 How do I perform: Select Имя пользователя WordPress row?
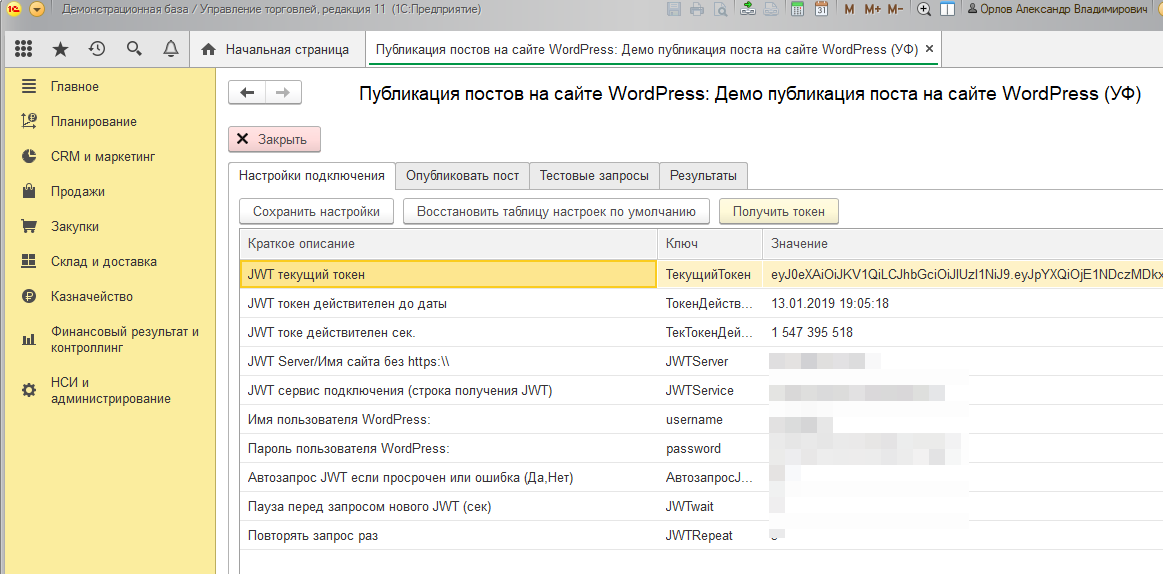click(701, 420)
